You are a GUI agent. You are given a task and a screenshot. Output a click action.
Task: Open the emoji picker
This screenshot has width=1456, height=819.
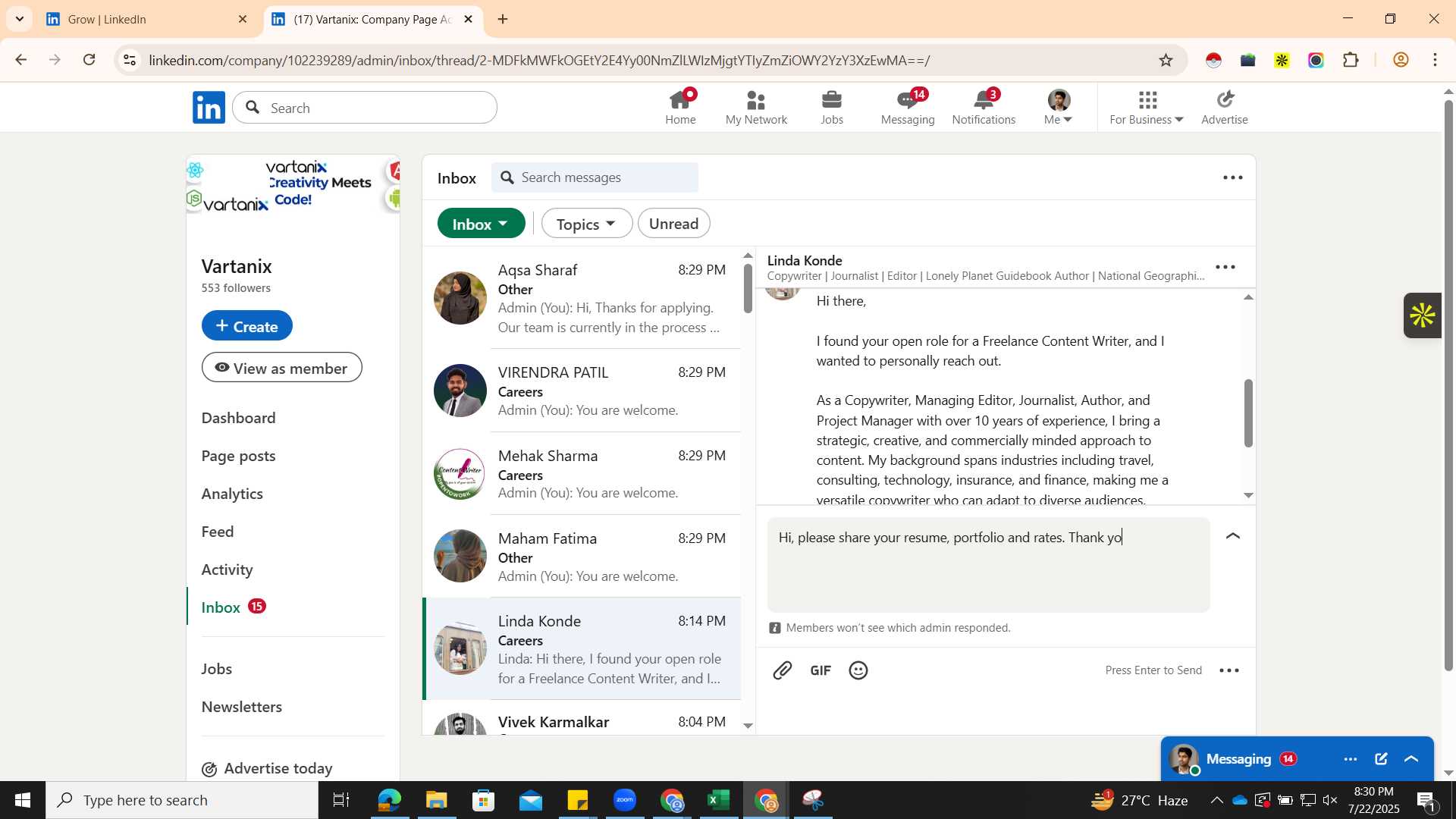tap(858, 670)
